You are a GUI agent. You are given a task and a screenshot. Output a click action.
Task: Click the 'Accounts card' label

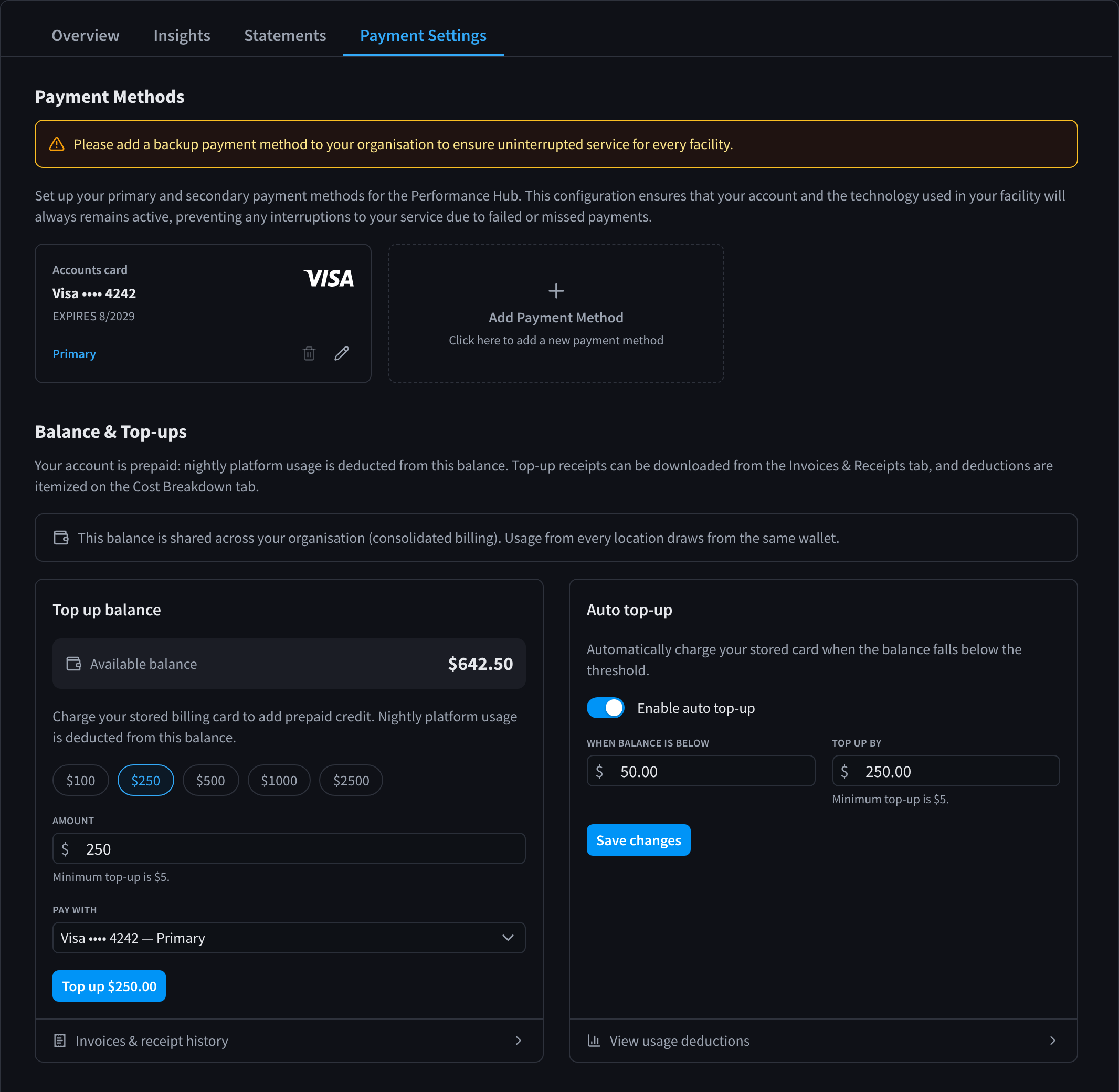pyautogui.click(x=90, y=269)
